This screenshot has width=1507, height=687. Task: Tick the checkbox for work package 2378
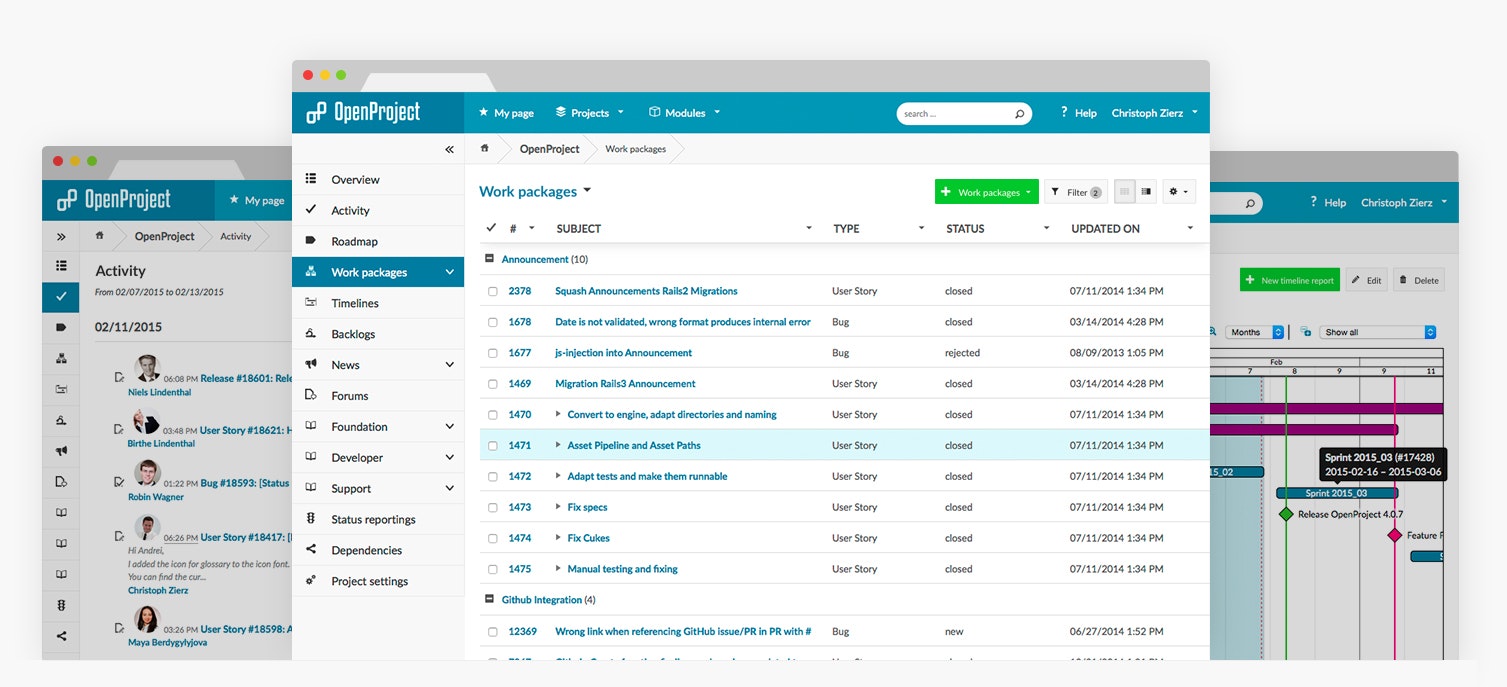coord(493,291)
